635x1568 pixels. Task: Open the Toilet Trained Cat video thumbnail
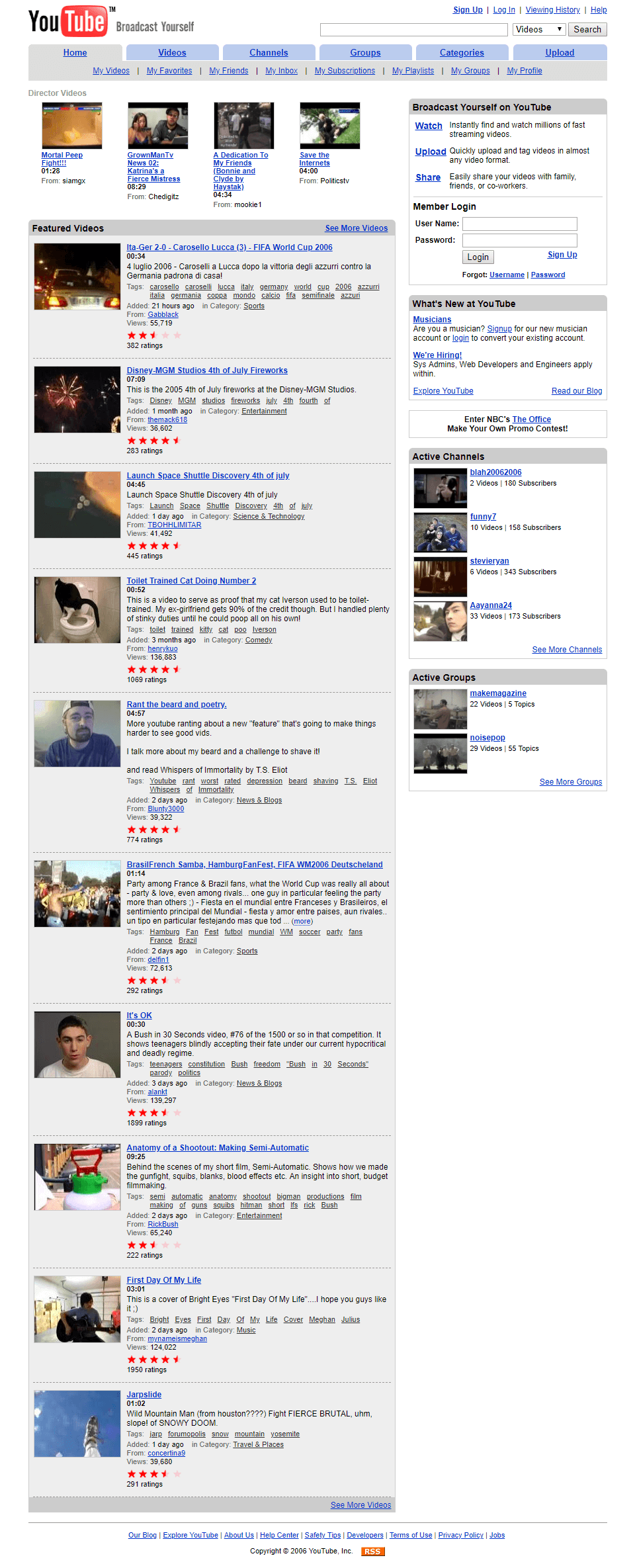pos(77,610)
